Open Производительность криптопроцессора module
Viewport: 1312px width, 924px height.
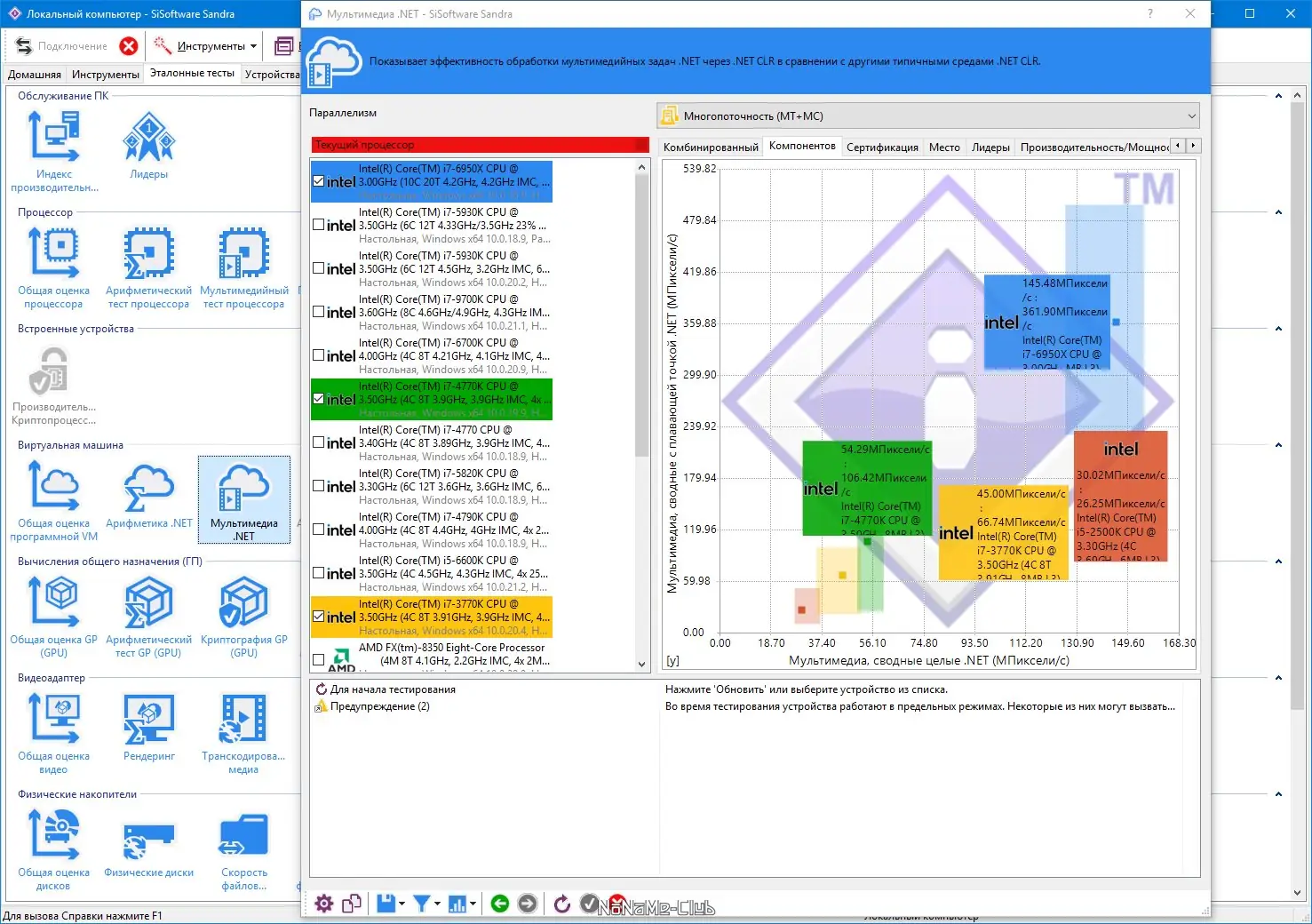click(x=54, y=384)
